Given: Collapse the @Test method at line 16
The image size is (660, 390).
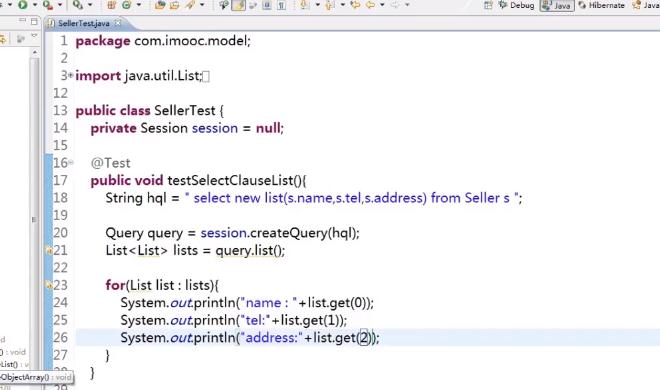Looking at the screenshot, I should point(71,162).
